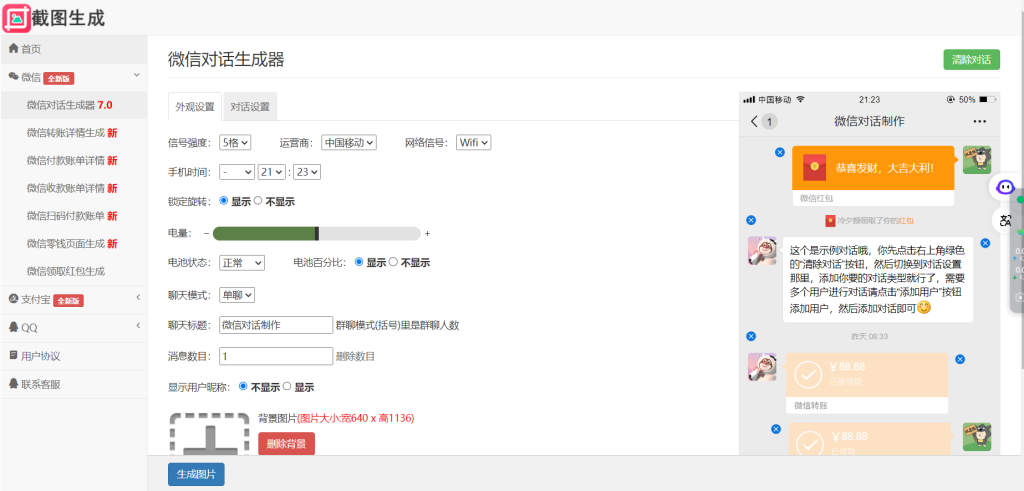Switch to the 外观设置 tab
Screen dimensions: 1024x491
195,107
